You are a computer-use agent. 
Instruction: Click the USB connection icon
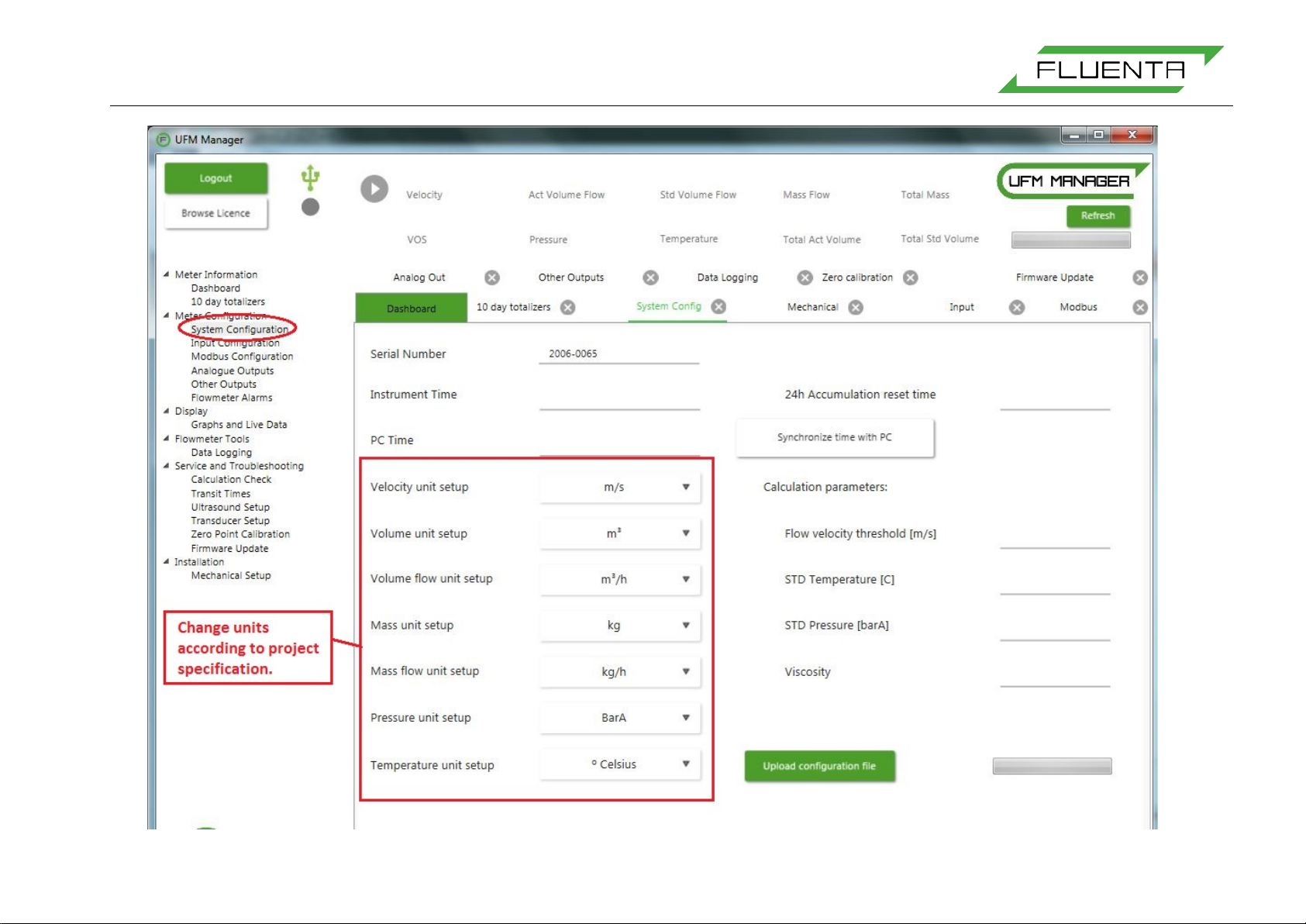(x=310, y=178)
